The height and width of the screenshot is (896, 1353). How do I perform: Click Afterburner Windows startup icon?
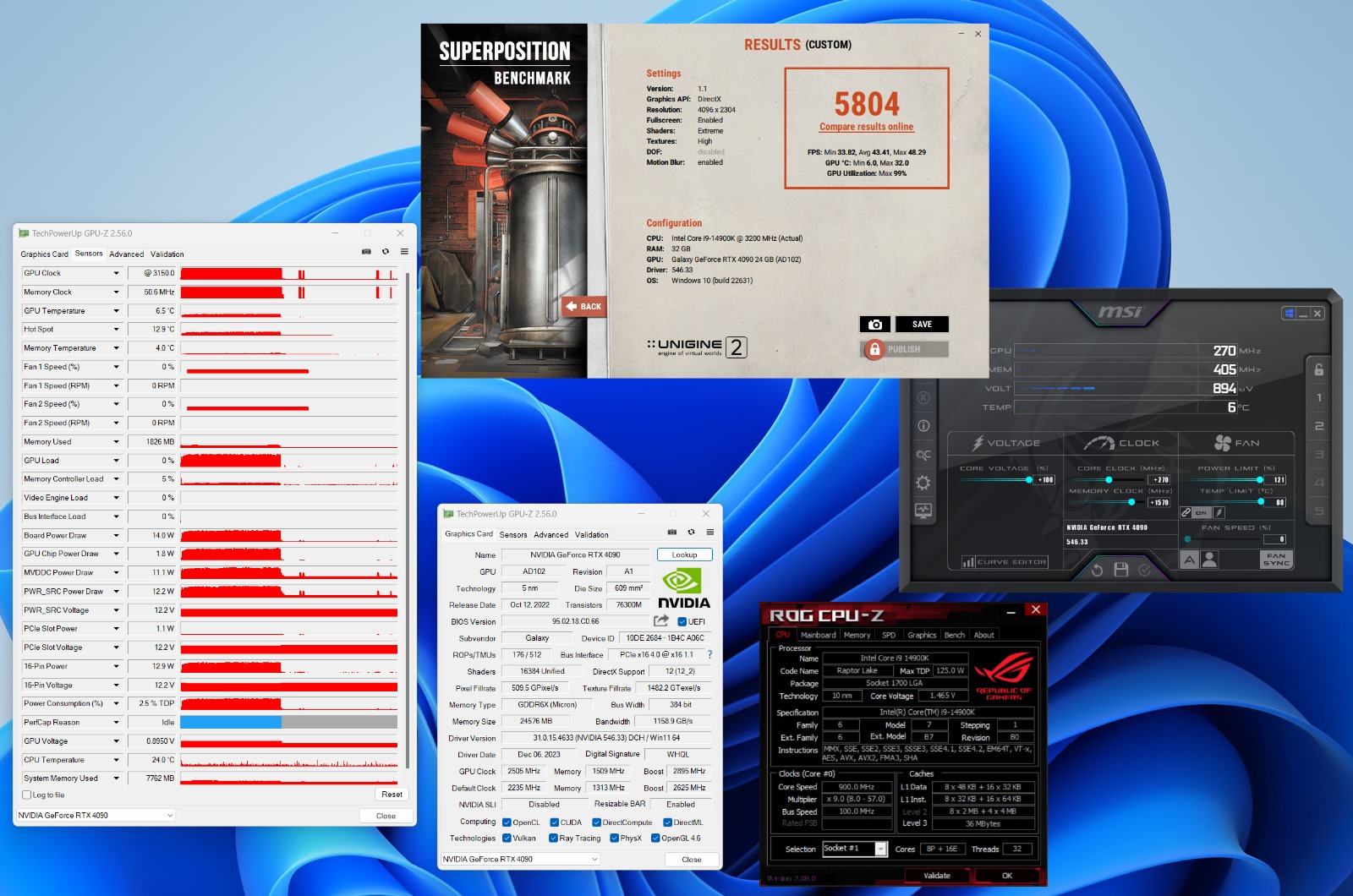point(1289,314)
